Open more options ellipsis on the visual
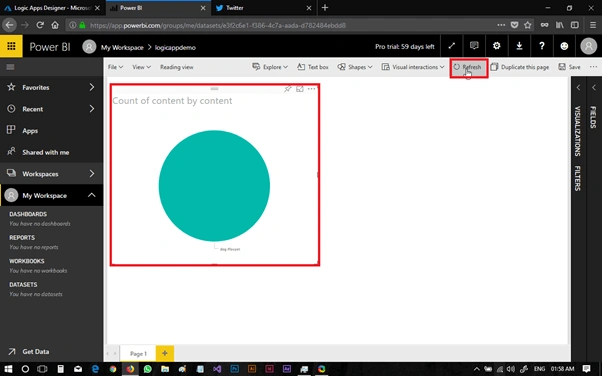This screenshot has height=376, width=602. point(311,89)
